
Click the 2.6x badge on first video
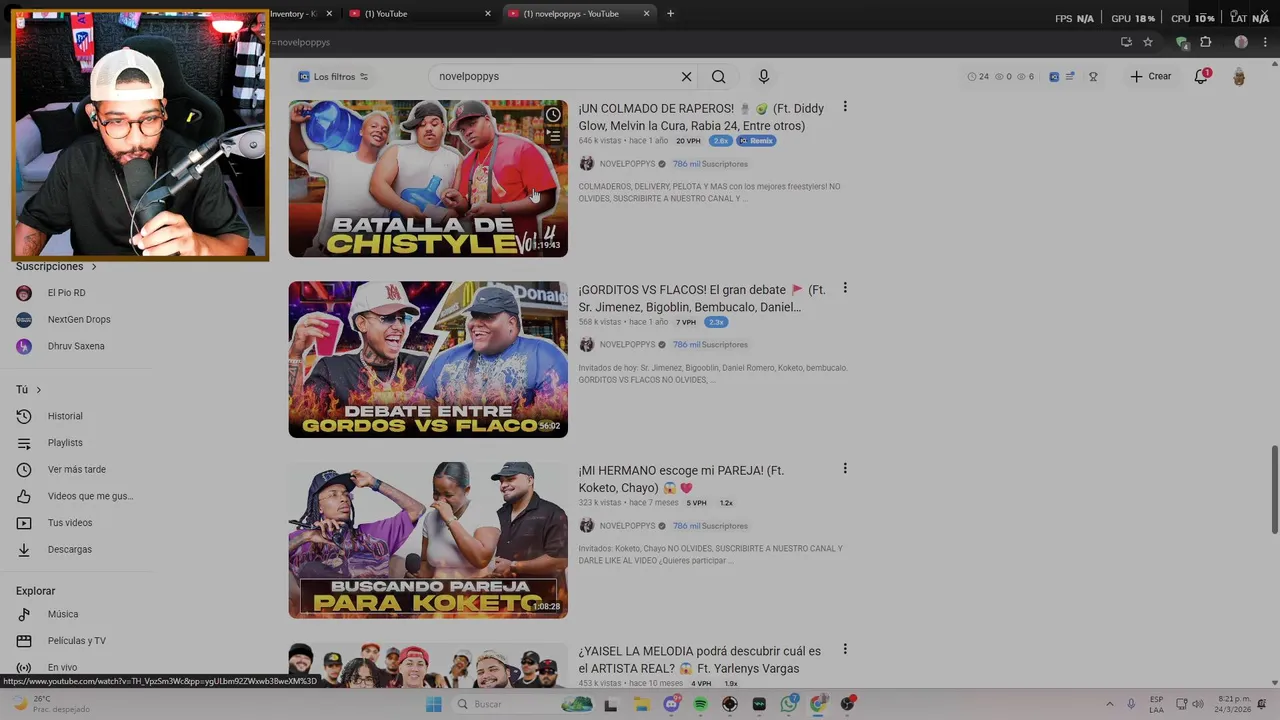tap(720, 141)
